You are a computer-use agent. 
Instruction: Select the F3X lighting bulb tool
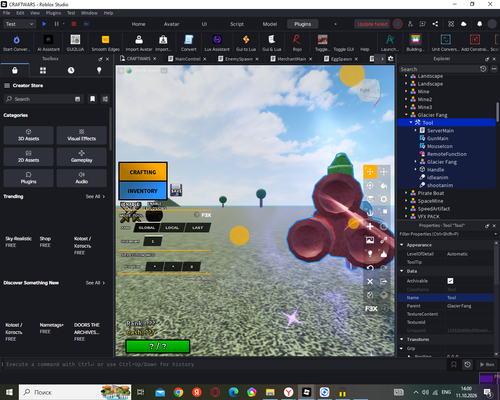(370, 254)
